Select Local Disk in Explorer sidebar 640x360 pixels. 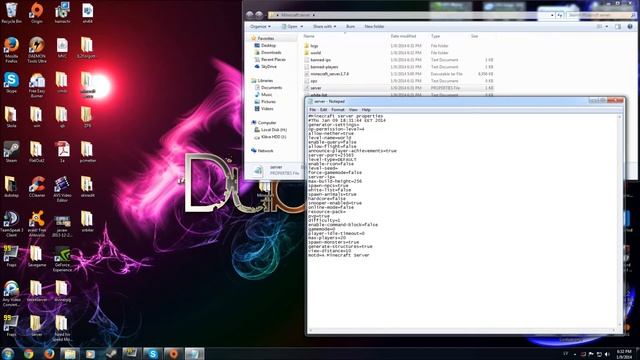(273, 129)
